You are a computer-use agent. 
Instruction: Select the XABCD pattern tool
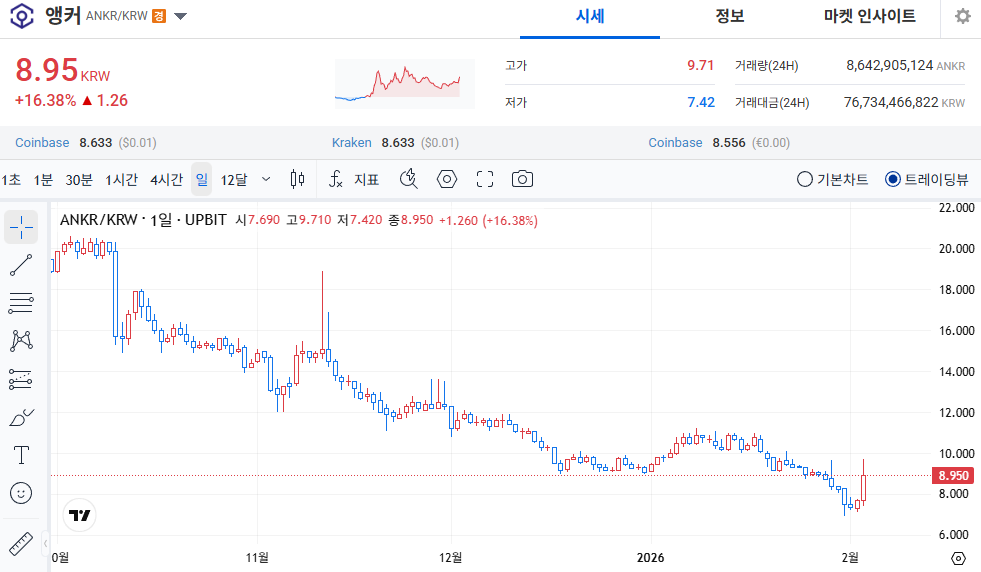(x=21, y=341)
